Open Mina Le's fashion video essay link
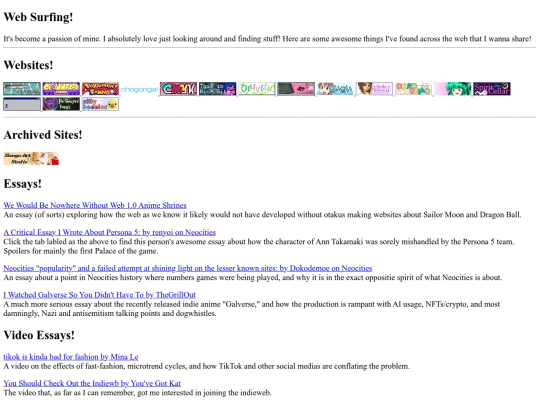The image size is (540, 405). point(71,357)
